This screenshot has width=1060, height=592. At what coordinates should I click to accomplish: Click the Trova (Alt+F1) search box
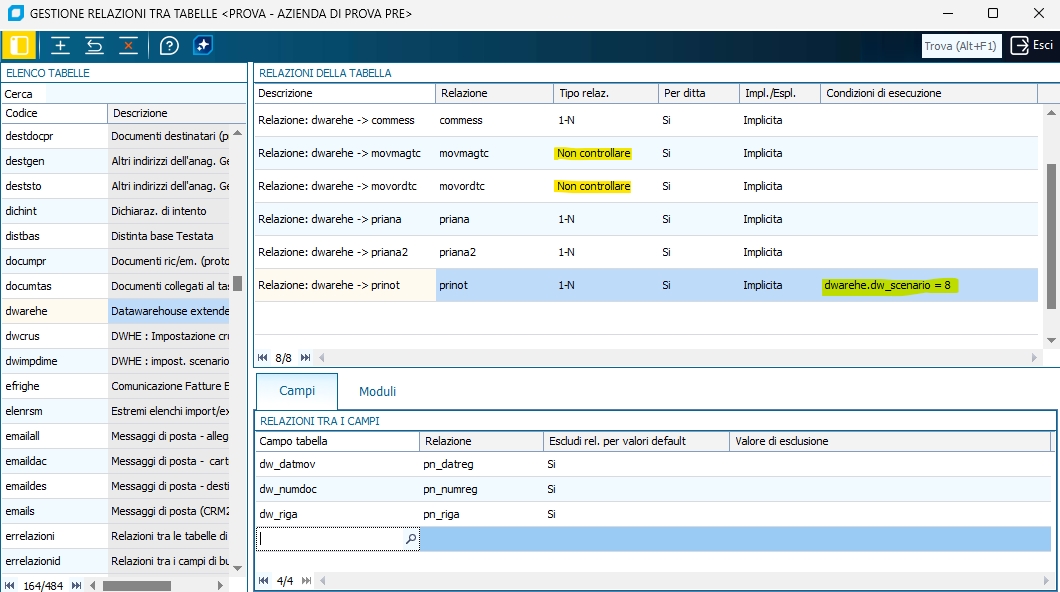(x=960, y=46)
